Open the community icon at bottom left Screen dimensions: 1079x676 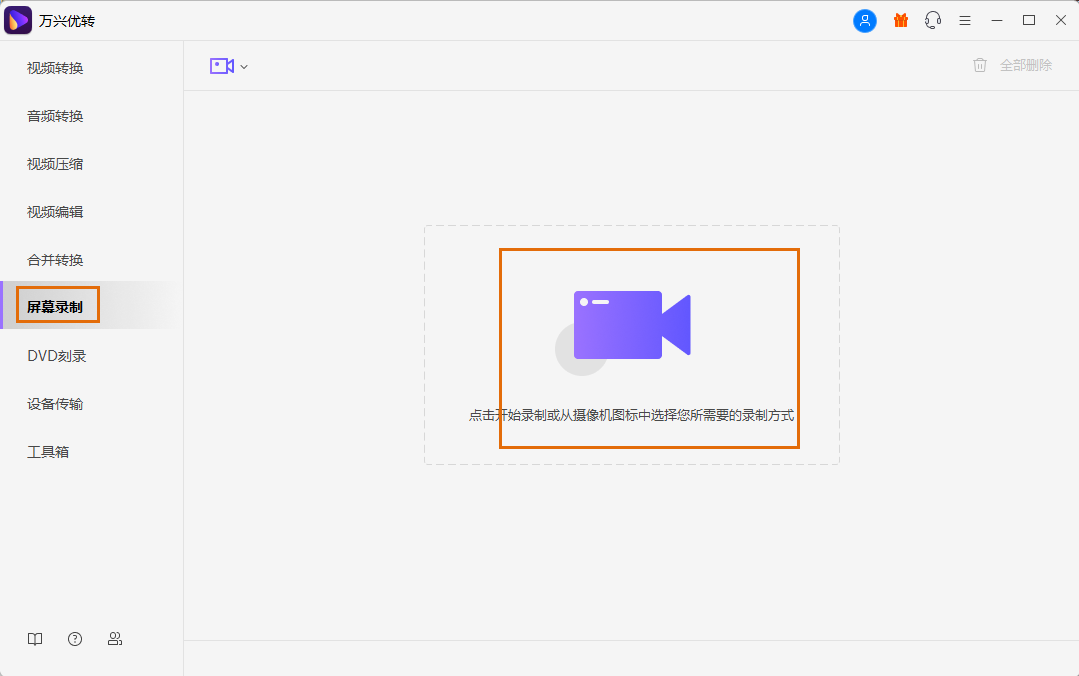pos(115,639)
